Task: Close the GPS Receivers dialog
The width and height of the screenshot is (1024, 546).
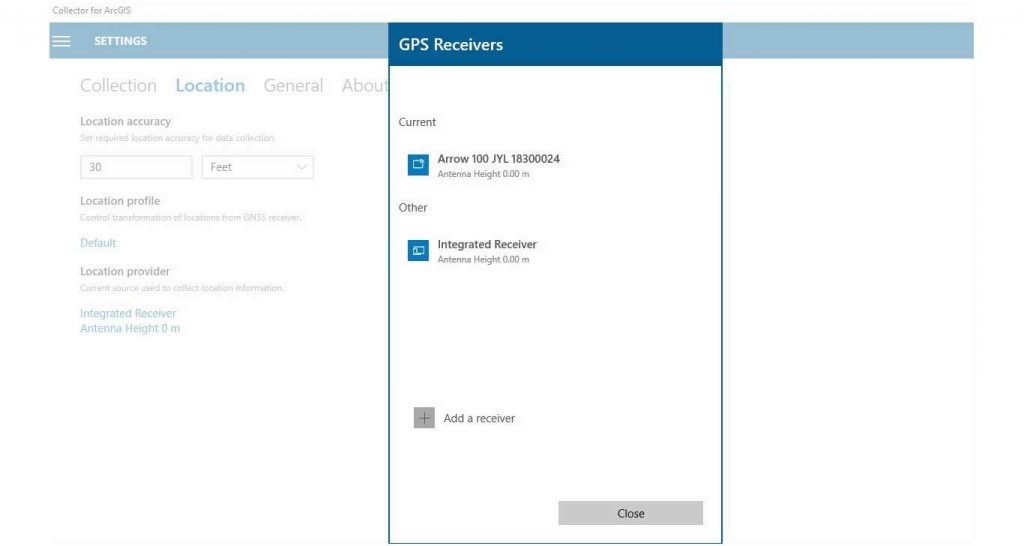Action: pyautogui.click(x=630, y=513)
